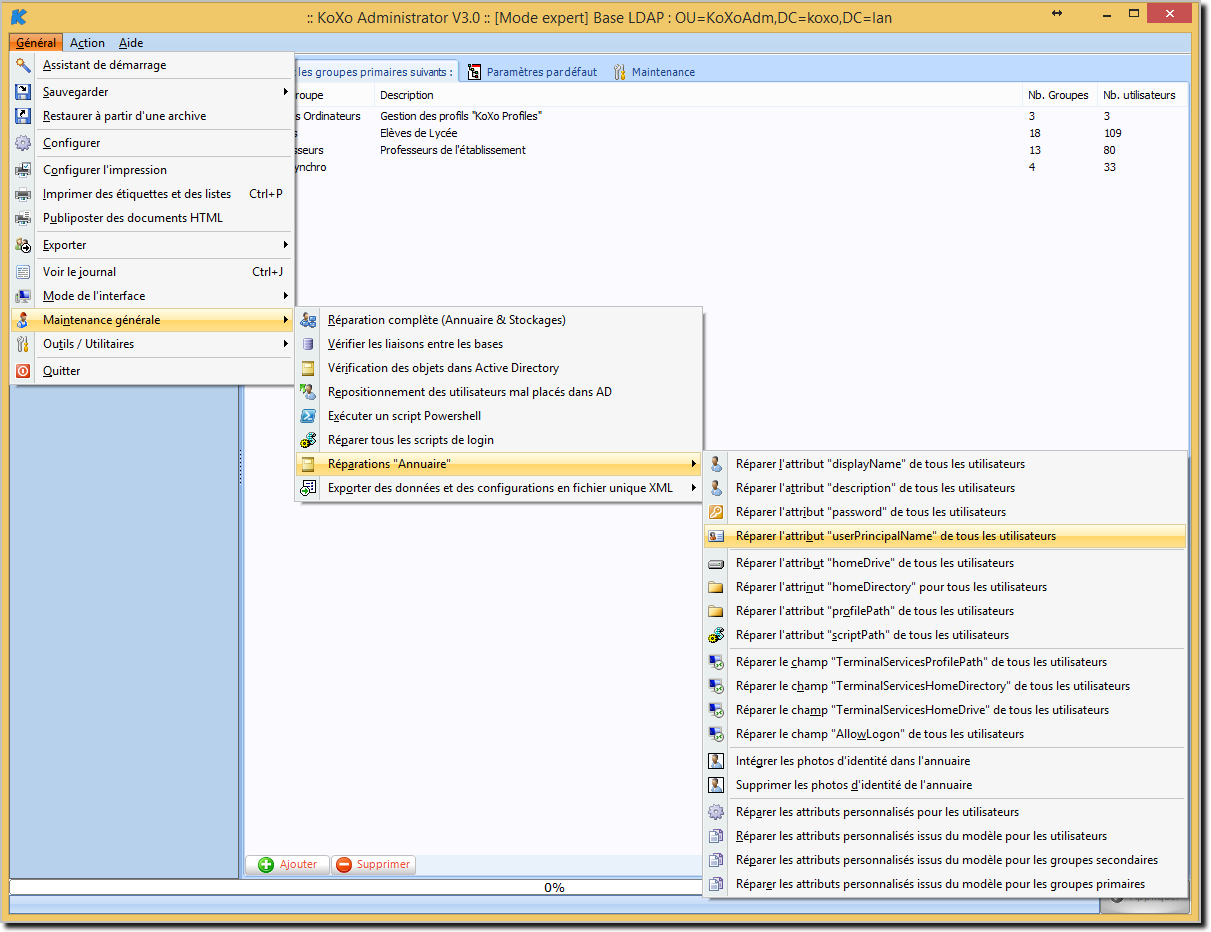This screenshot has width=1211, height=932.
Task: Click the restore icon beside Restaurer à partir d'une archive
Action: (x=23, y=116)
